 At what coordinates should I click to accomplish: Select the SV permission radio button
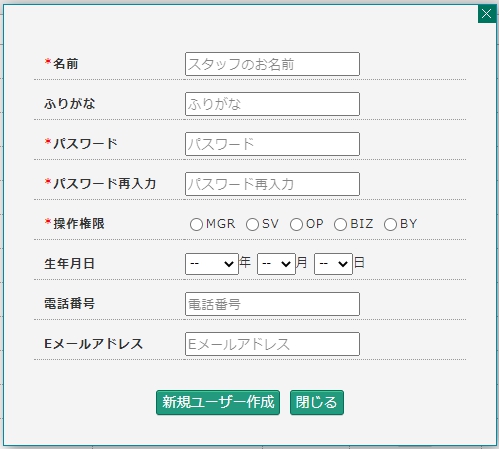pyautogui.click(x=252, y=224)
